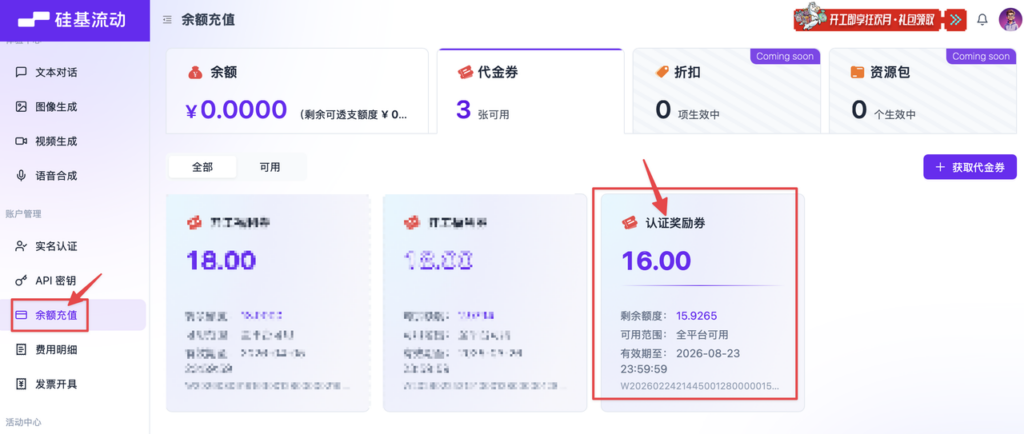Click the promotional banner at top
The height and width of the screenshot is (434, 1024).
[x=881, y=19]
